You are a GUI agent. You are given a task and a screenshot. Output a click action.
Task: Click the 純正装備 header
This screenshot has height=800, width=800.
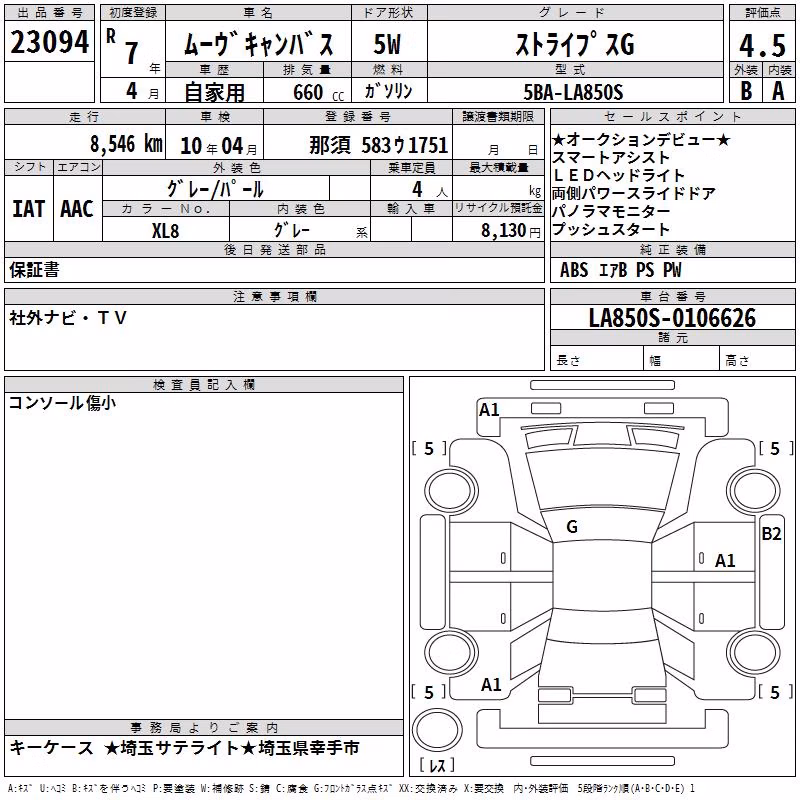pyautogui.click(x=672, y=249)
